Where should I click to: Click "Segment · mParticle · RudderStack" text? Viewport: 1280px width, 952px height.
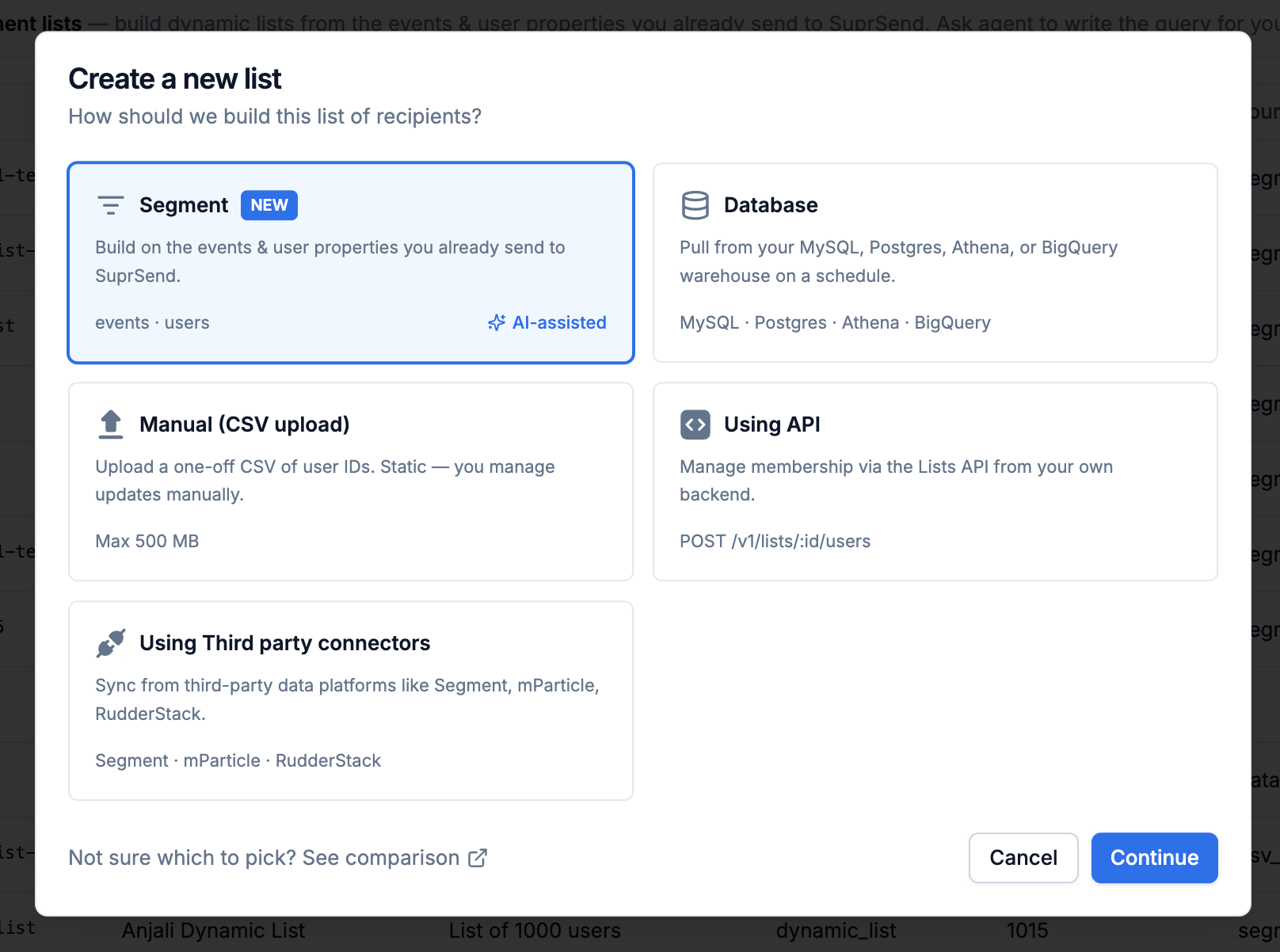click(238, 760)
